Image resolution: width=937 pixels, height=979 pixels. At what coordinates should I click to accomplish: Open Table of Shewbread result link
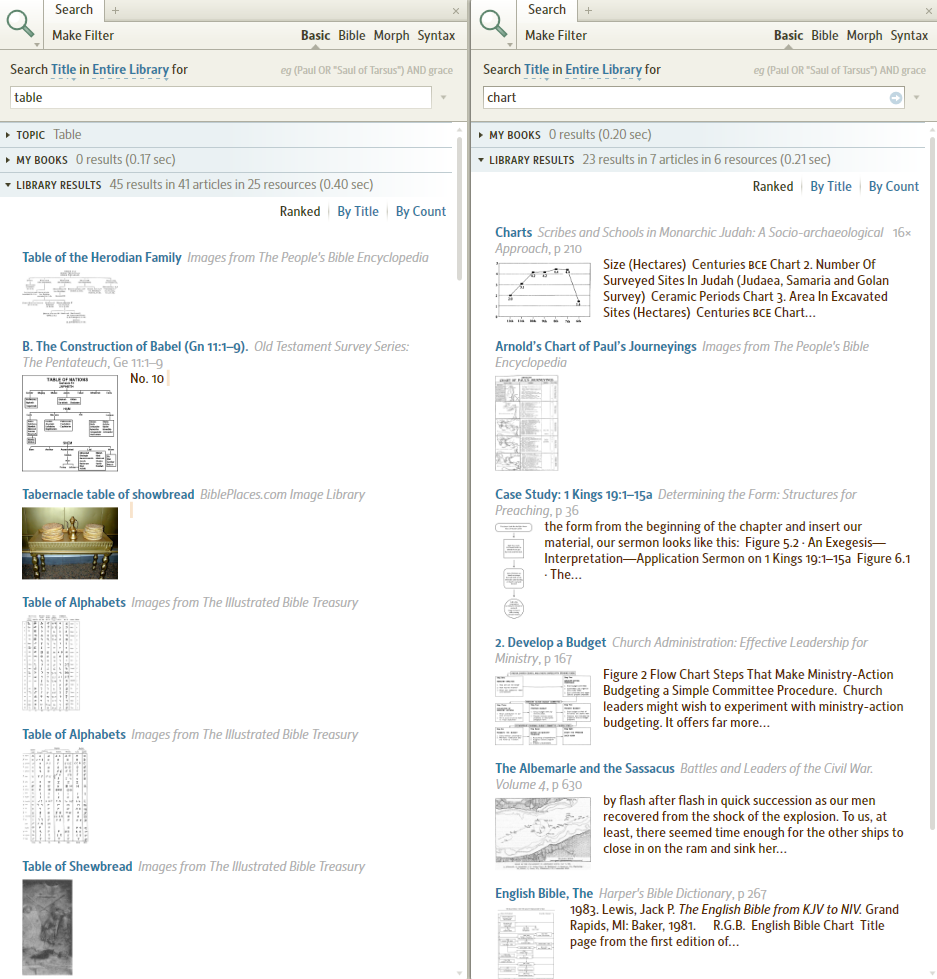(77, 867)
